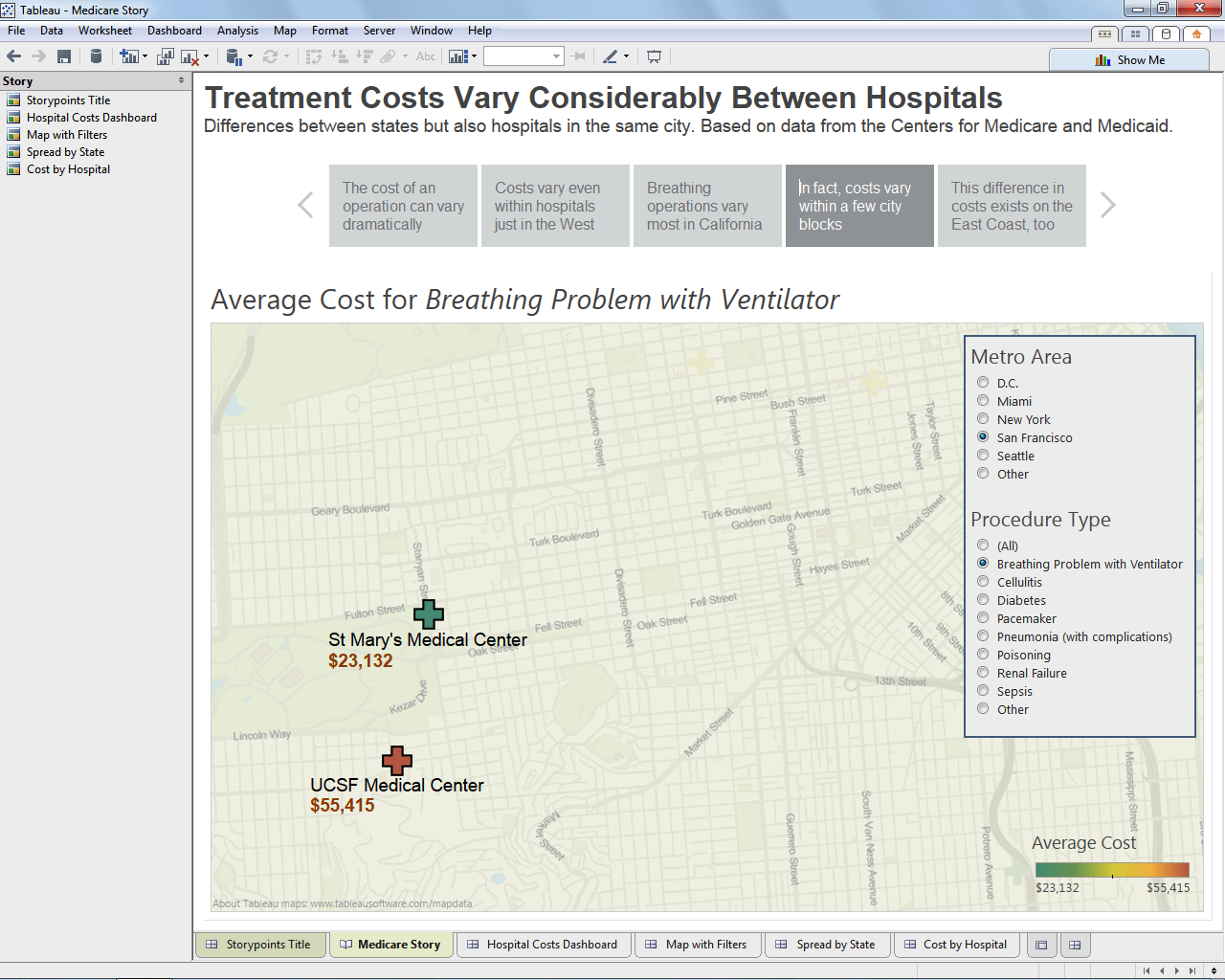
Task: Open the Highlight pen dropdown arrow
Action: [x=627, y=56]
